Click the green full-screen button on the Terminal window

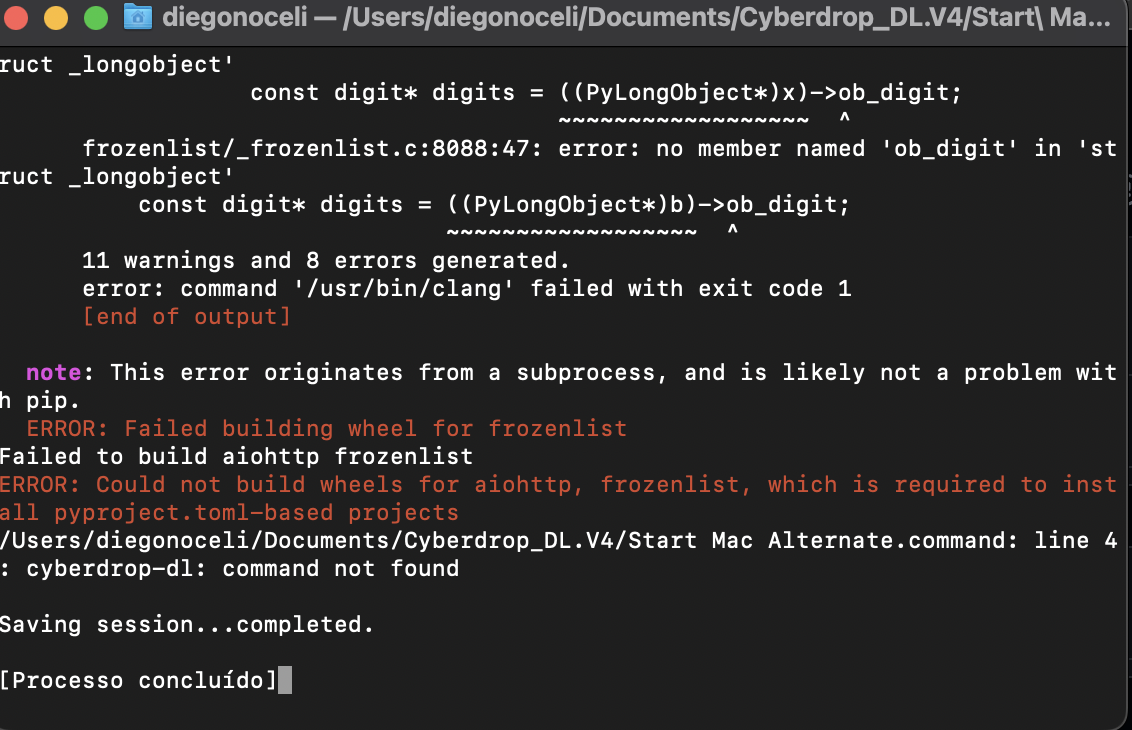tap(96, 17)
